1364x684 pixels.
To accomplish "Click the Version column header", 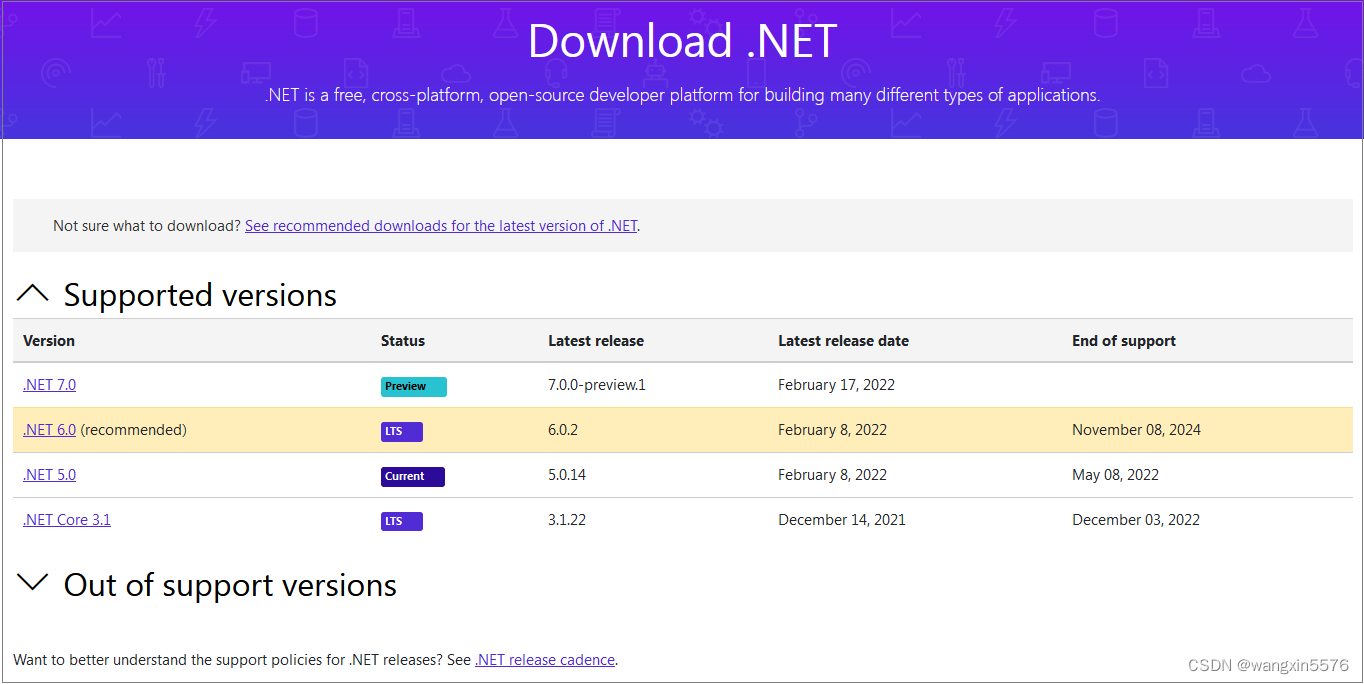I will [48, 340].
